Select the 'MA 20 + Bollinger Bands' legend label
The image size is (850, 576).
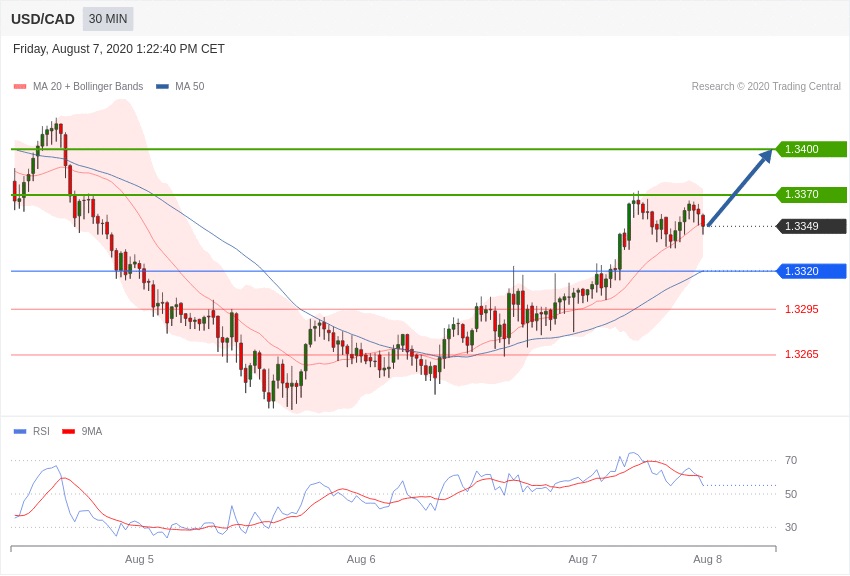(88, 87)
